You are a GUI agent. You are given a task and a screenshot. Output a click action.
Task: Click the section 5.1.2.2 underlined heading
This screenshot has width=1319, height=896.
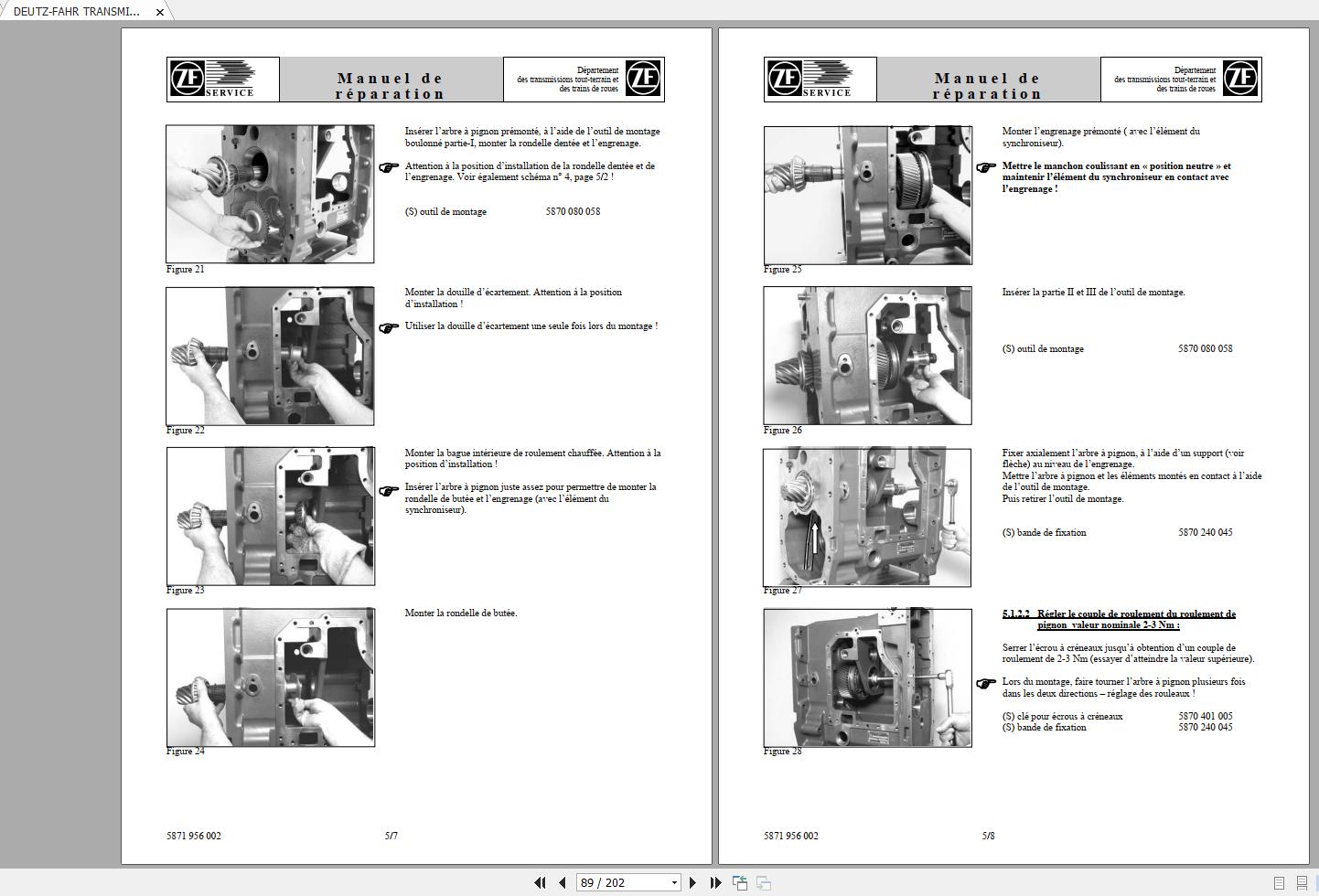(1118, 619)
